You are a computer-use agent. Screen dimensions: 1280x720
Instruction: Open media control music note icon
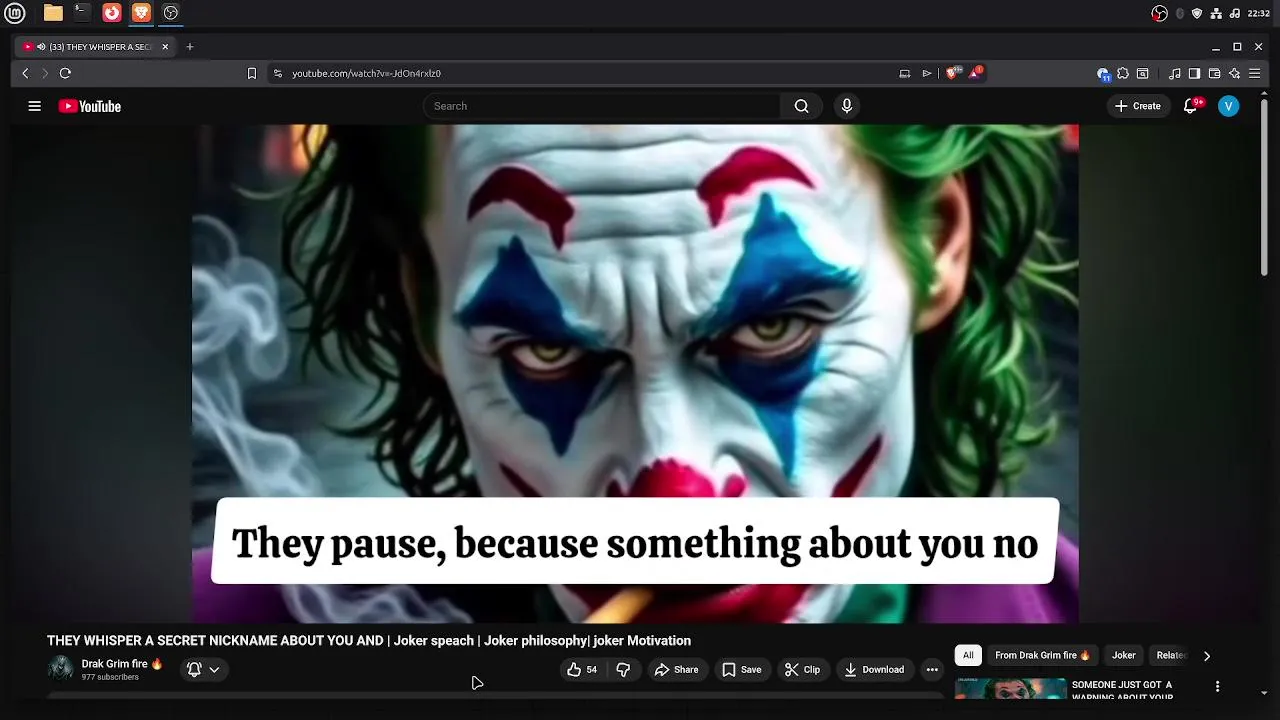click(x=1175, y=73)
